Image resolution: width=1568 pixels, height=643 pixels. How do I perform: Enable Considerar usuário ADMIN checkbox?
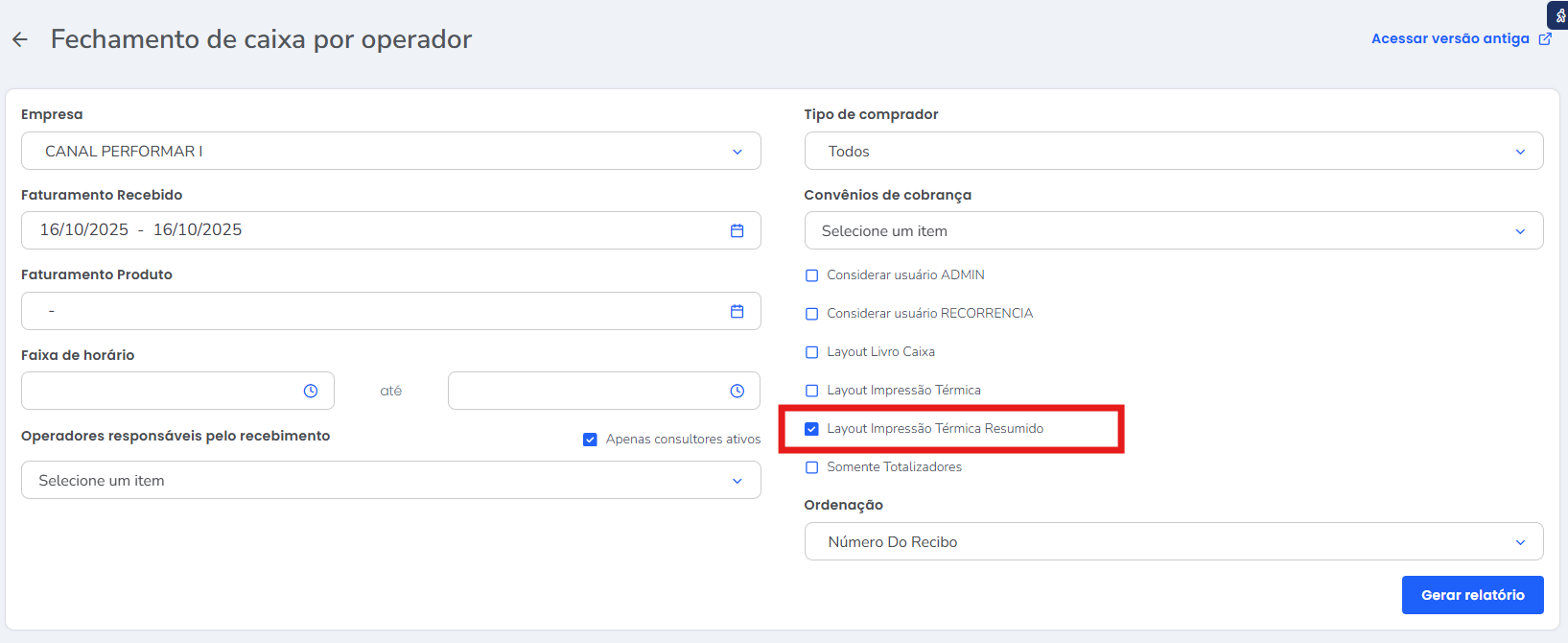tap(812, 275)
